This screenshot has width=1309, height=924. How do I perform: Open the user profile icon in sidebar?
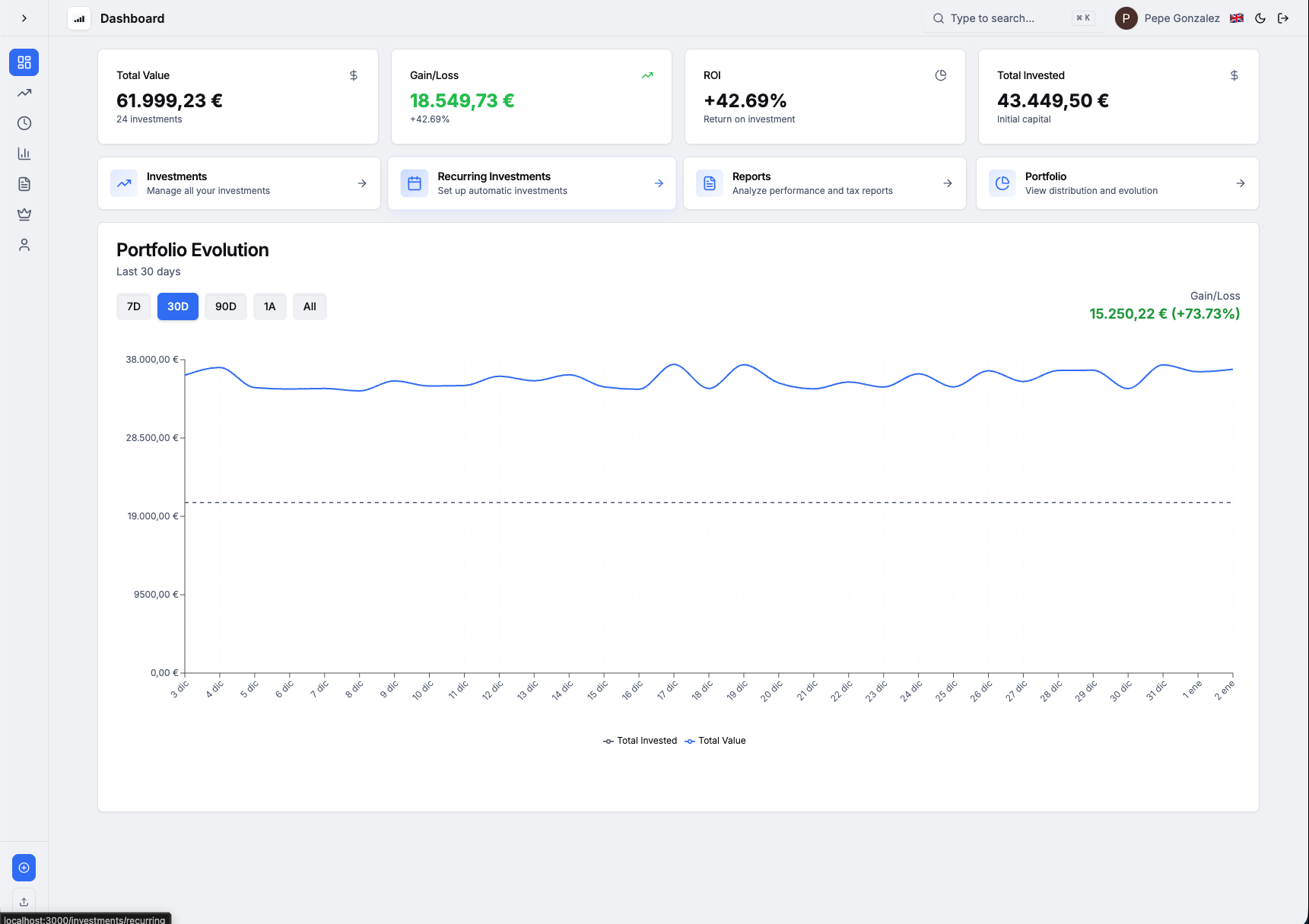[24, 245]
